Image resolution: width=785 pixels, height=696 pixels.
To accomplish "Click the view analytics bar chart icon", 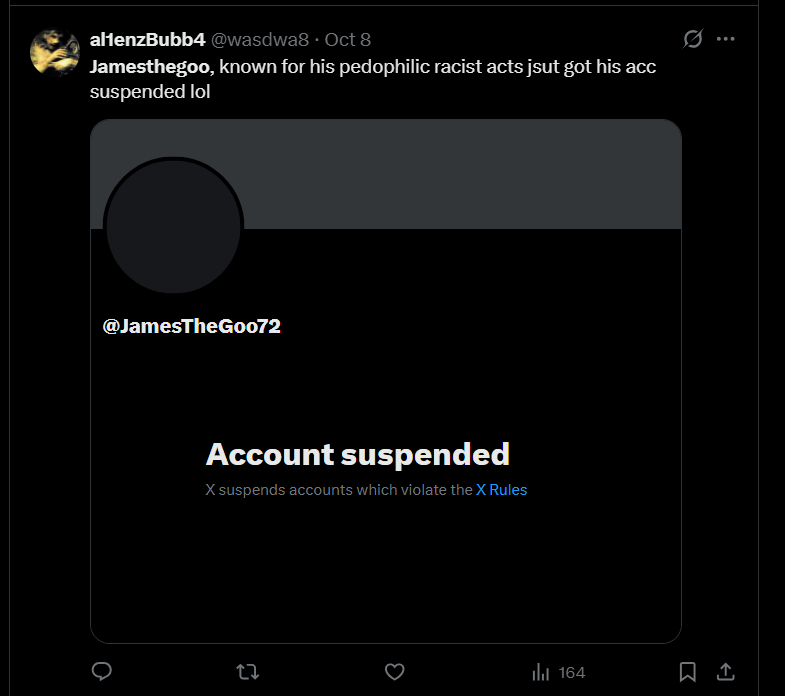I will (x=541, y=672).
